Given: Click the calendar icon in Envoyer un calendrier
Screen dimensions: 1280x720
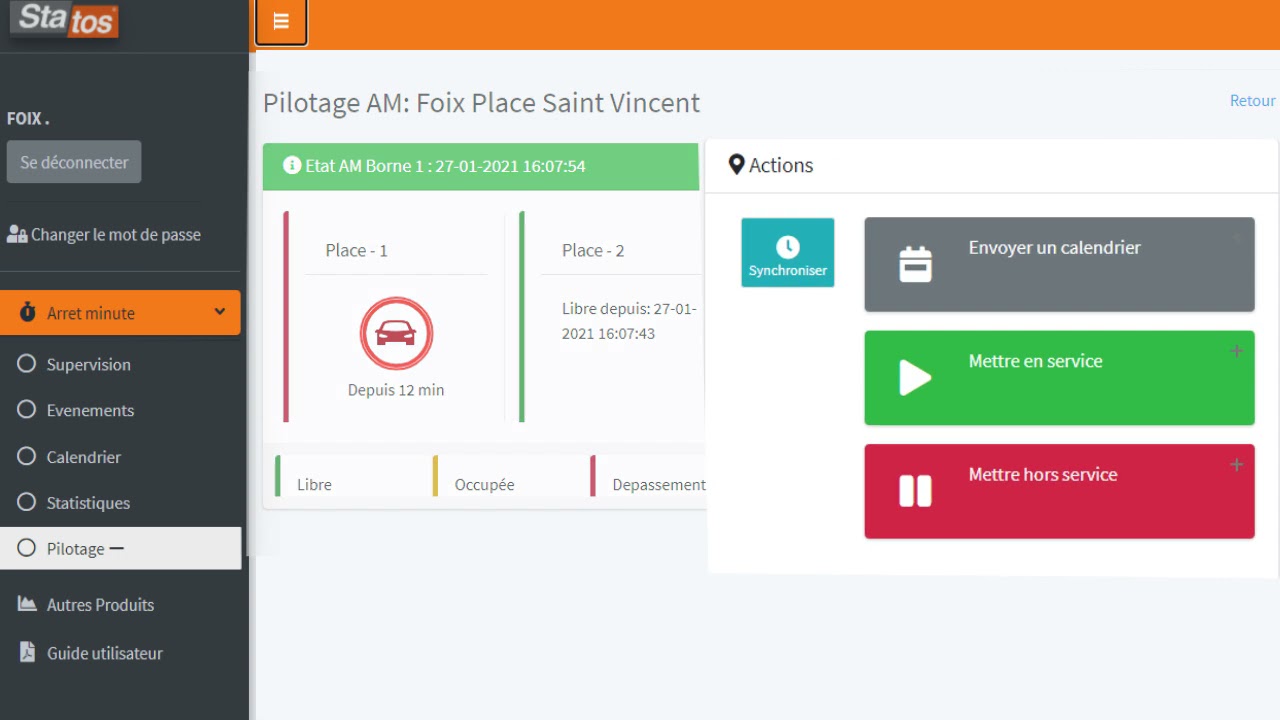Looking at the screenshot, I should 915,265.
